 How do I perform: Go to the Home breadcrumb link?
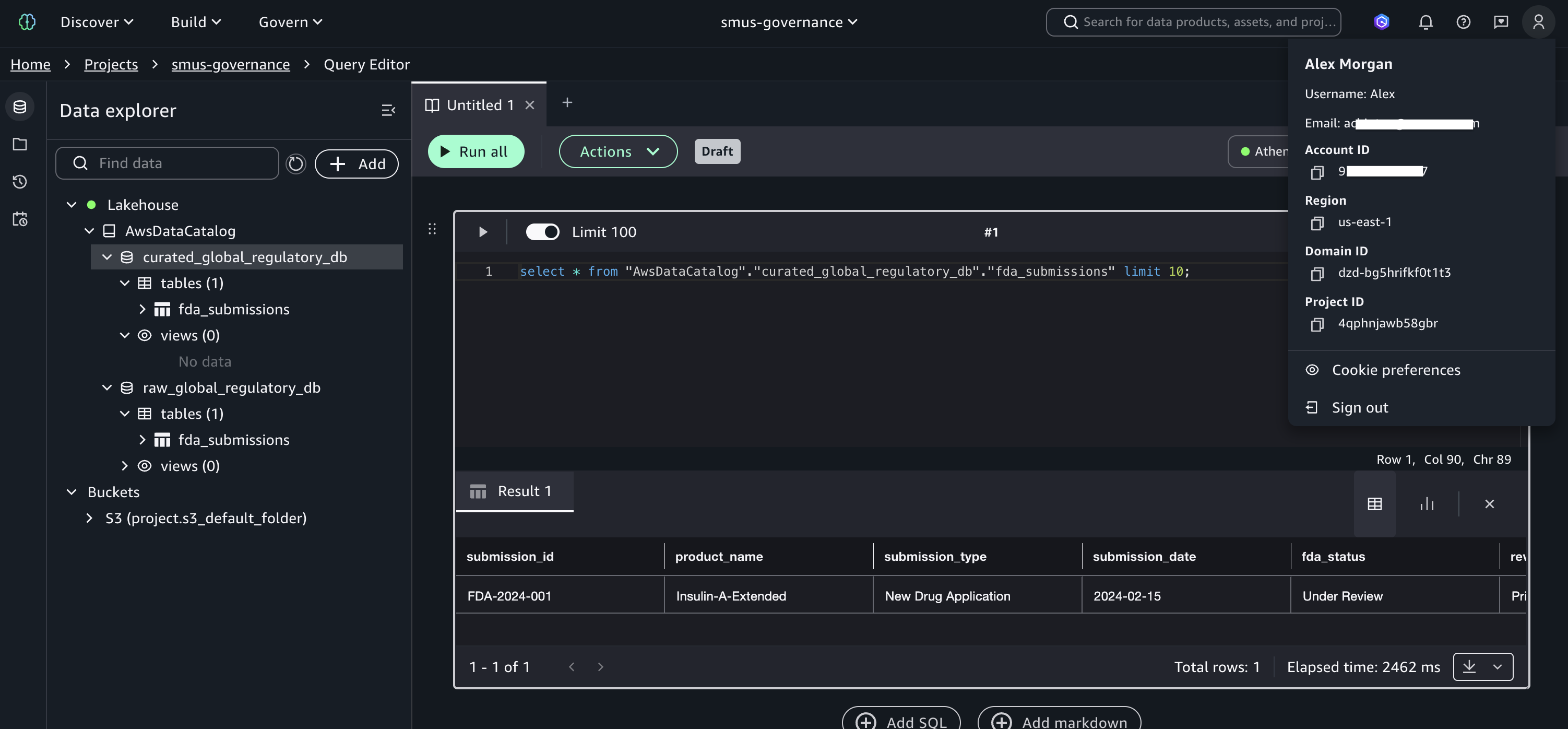coord(30,65)
